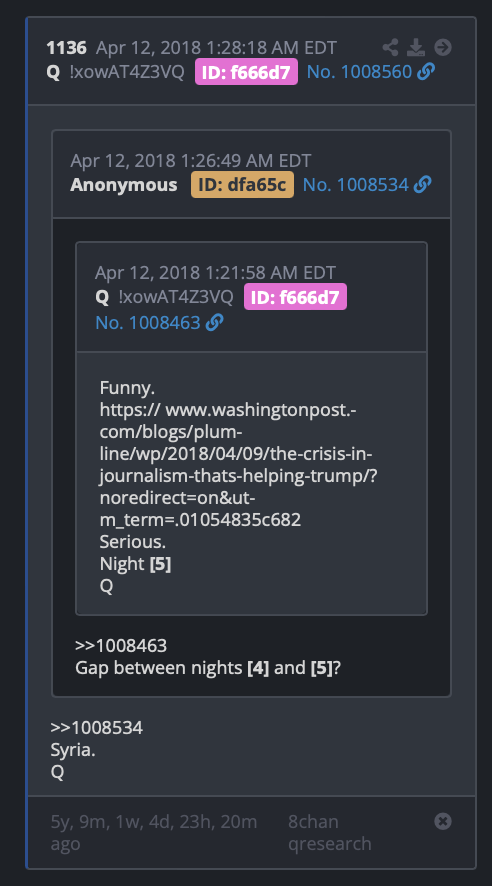This screenshot has height=886, width=492.
Task: Open post link No. 1008463
Action: (148, 323)
